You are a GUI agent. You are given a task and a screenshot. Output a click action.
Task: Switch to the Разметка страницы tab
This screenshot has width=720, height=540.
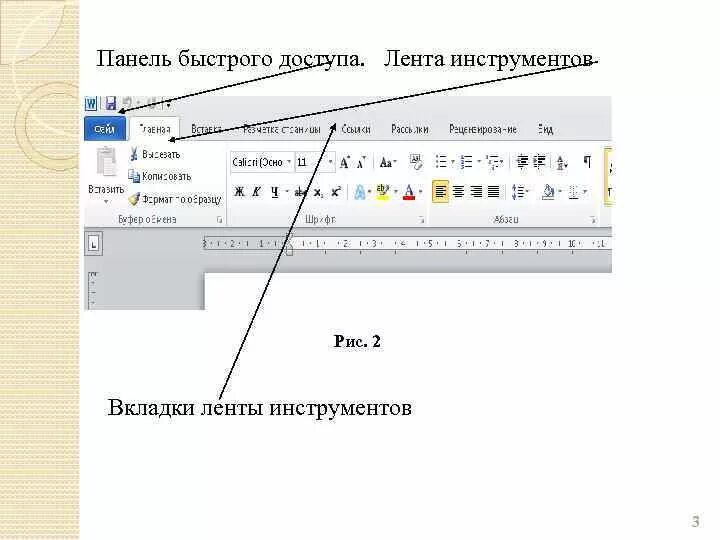pos(281,129)
